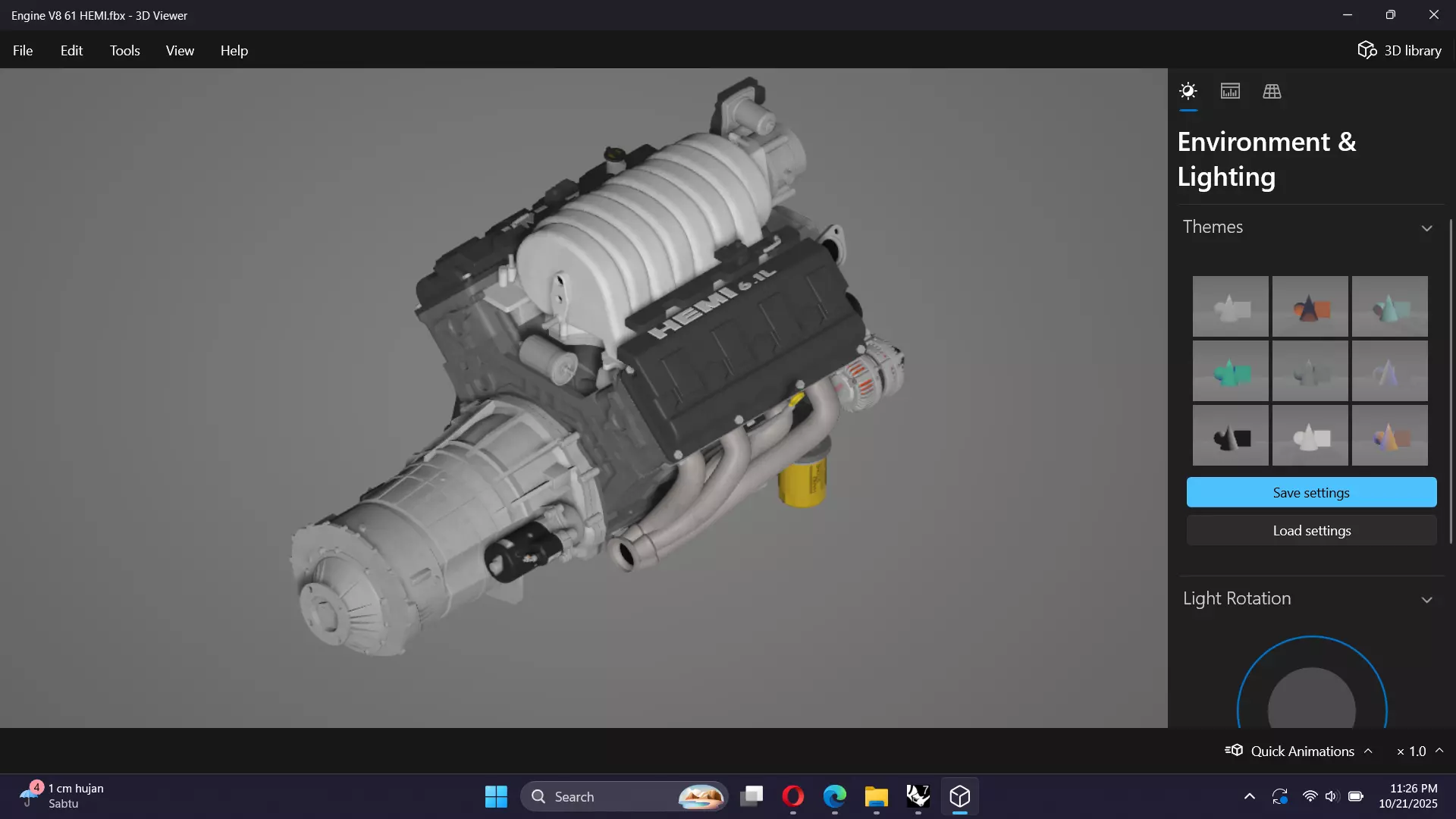
Task: Click the side panel vertical scrollbar
Action: pyautogui.click(x=1451, y=381)
